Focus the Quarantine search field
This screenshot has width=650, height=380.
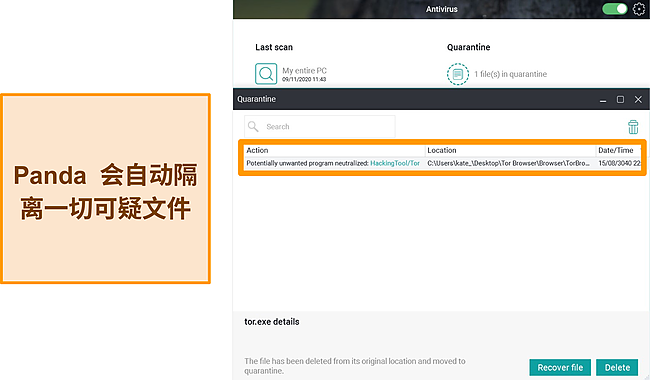tap(320, 126)
